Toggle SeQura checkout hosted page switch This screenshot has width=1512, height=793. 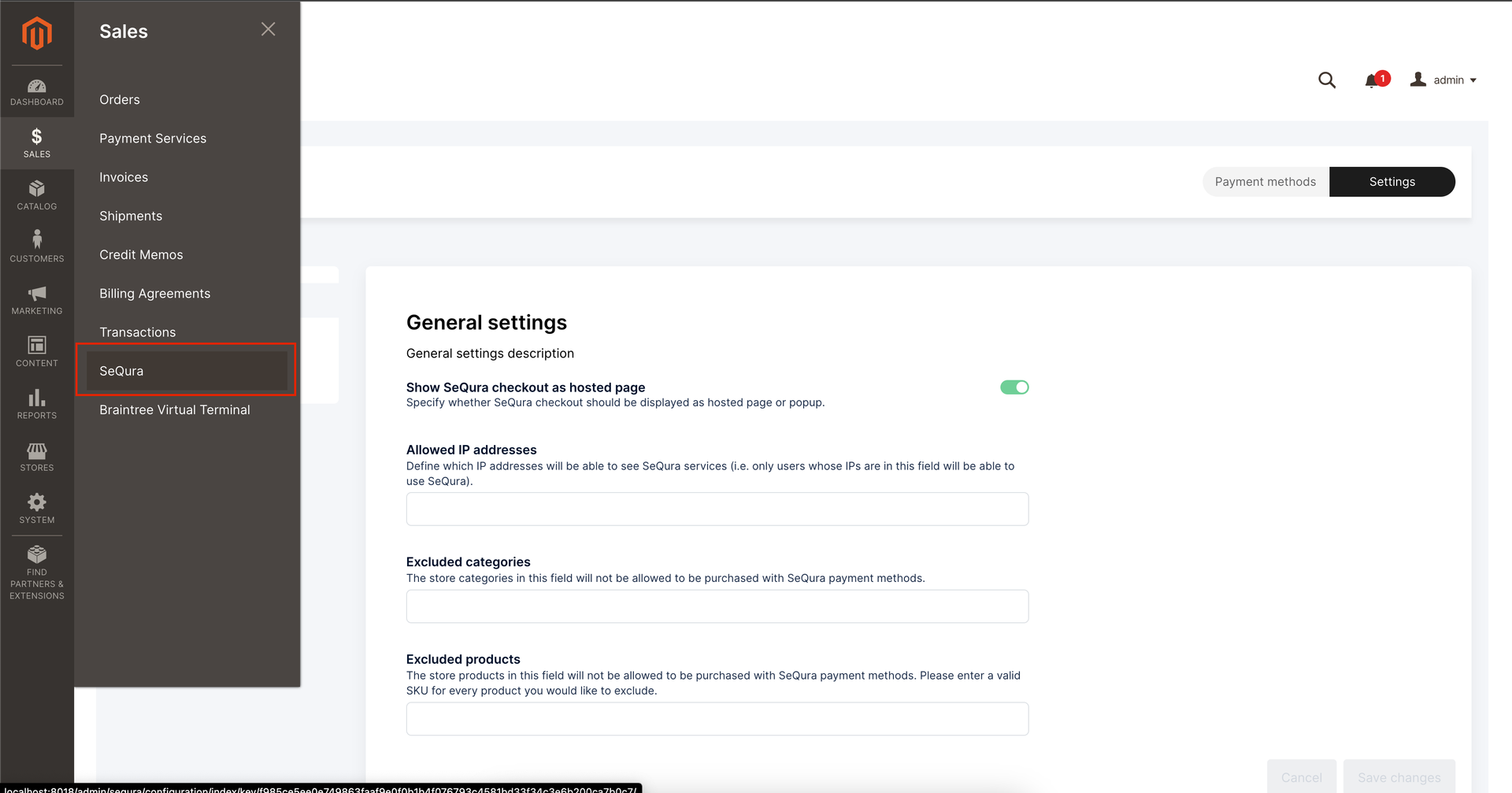point(1014,387)
